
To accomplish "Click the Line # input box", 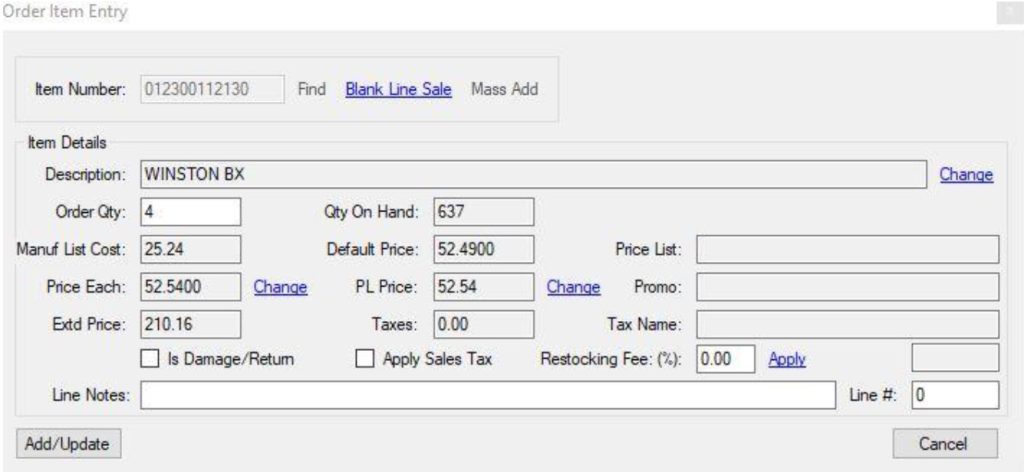I will [955, 395].
